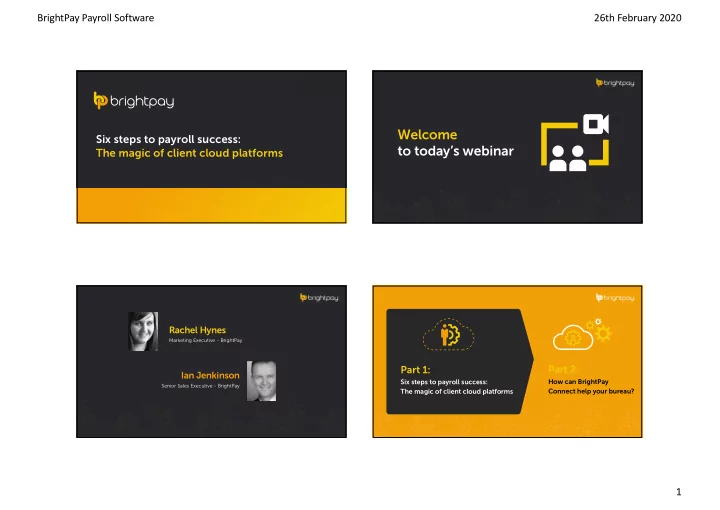Click the Part 1 cloud person gear icon
The image size is (720, 510).
448,334
